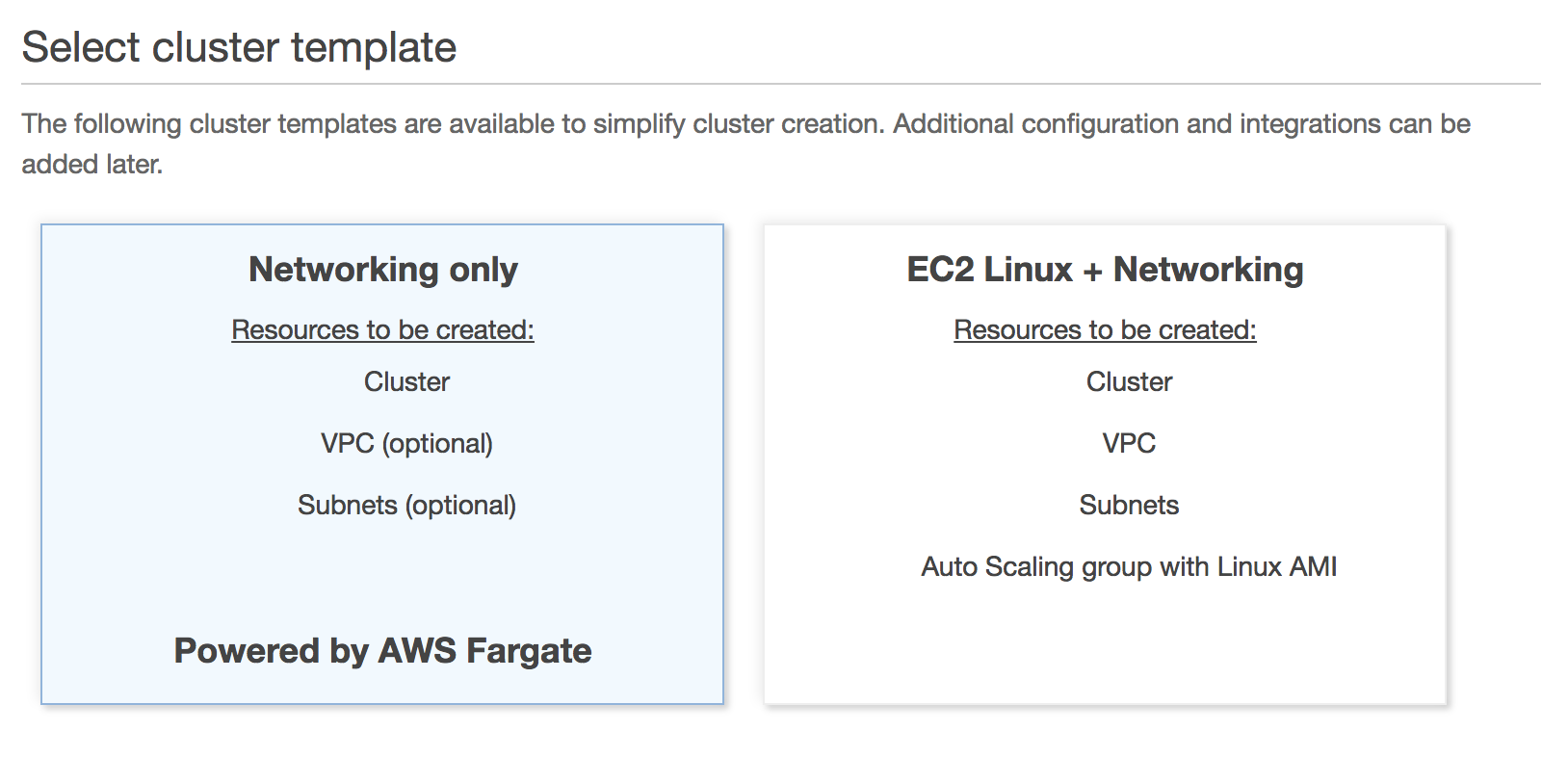Click 'Cluster' under Networking only
Screen dimensions: 1568x757
pos(406,382)
